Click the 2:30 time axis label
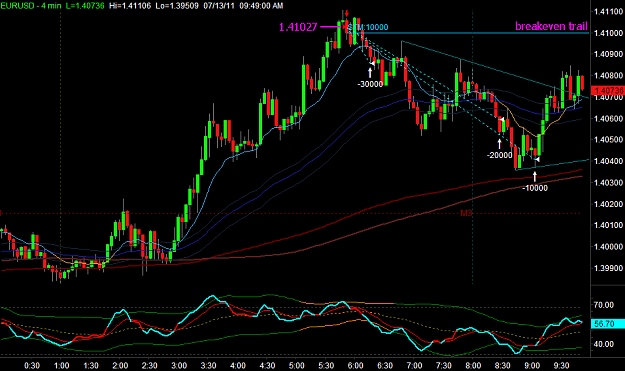The width and height of the screenshot is (625, 371). (150, 365)
